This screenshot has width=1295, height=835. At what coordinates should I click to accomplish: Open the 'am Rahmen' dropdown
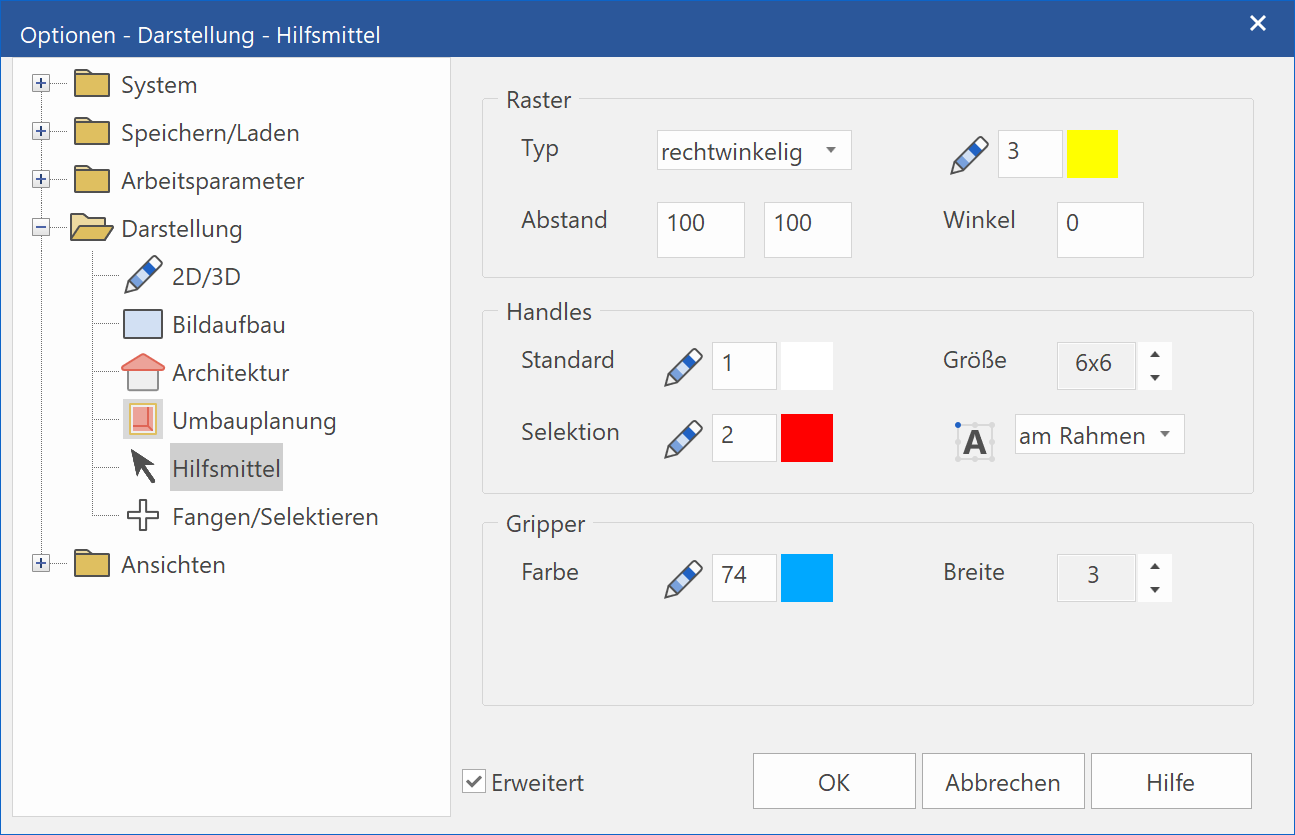tap(1099, 435)
